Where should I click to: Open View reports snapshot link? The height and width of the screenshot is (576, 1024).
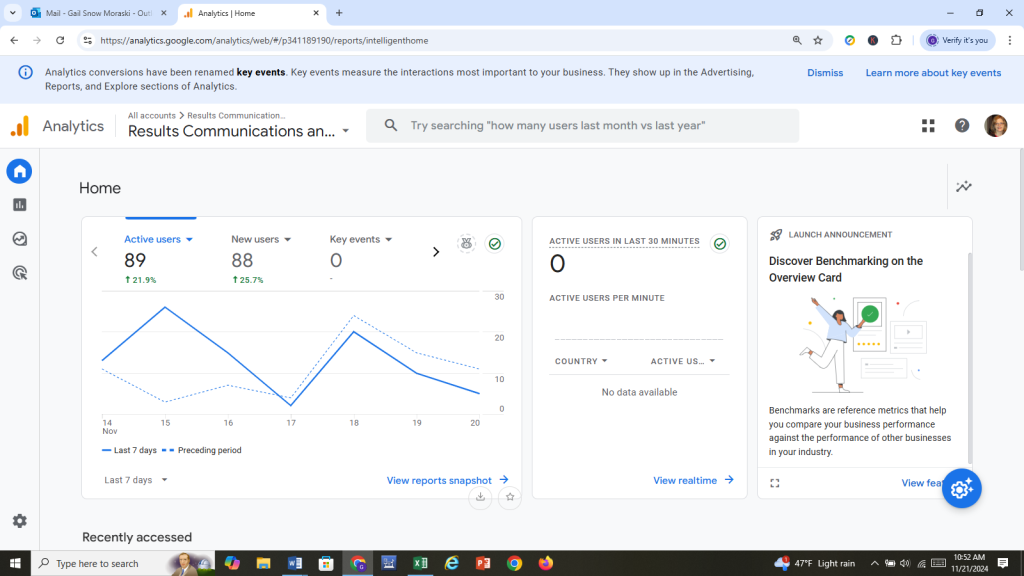pos(447,481)
